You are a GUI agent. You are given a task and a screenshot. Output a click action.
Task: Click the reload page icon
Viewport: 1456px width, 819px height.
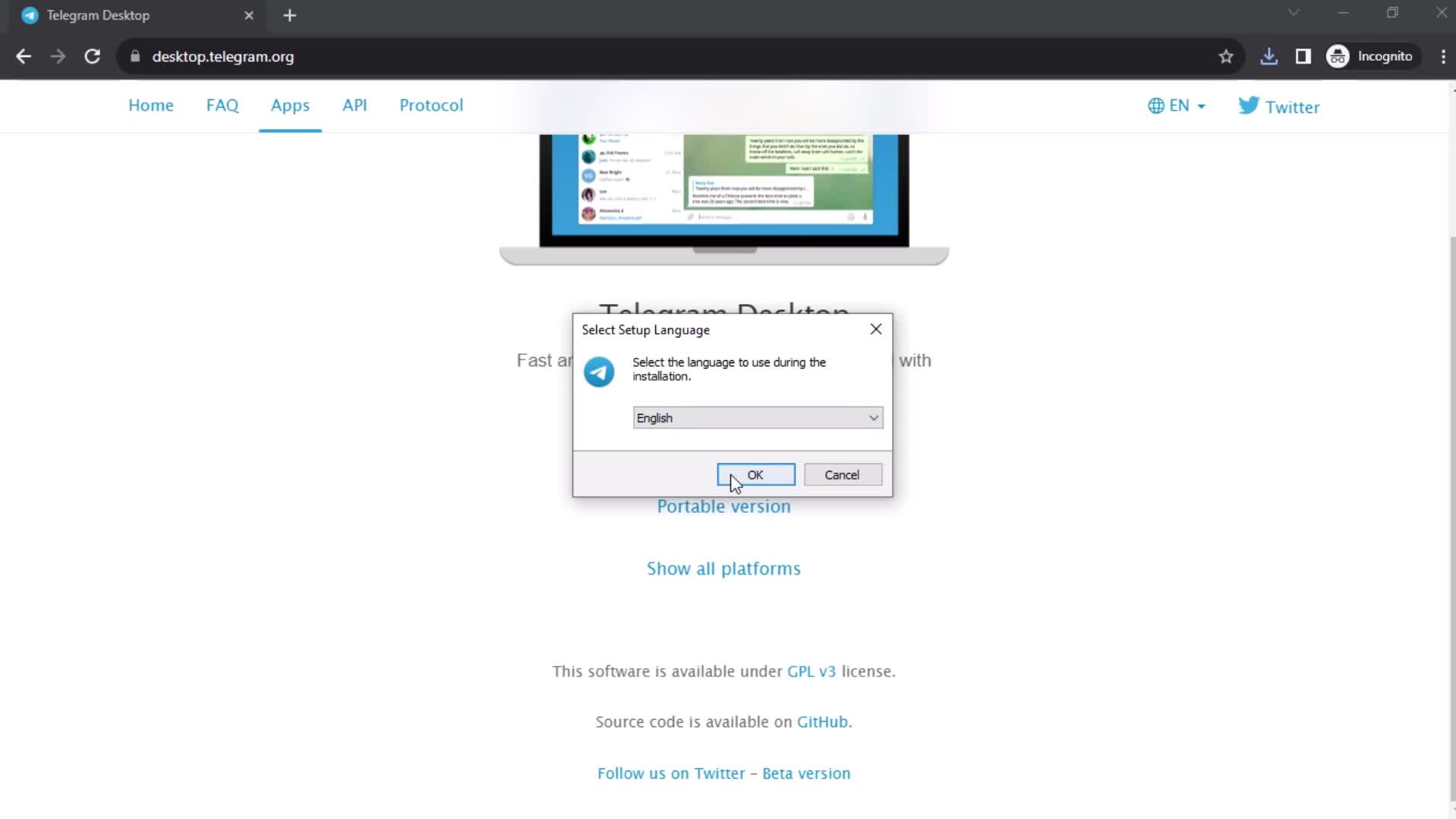[91, 57]
